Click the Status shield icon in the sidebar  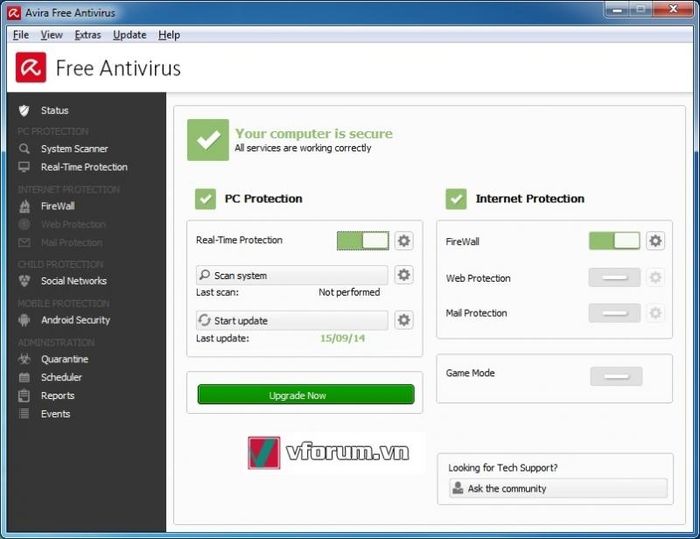tap(24, 110)
